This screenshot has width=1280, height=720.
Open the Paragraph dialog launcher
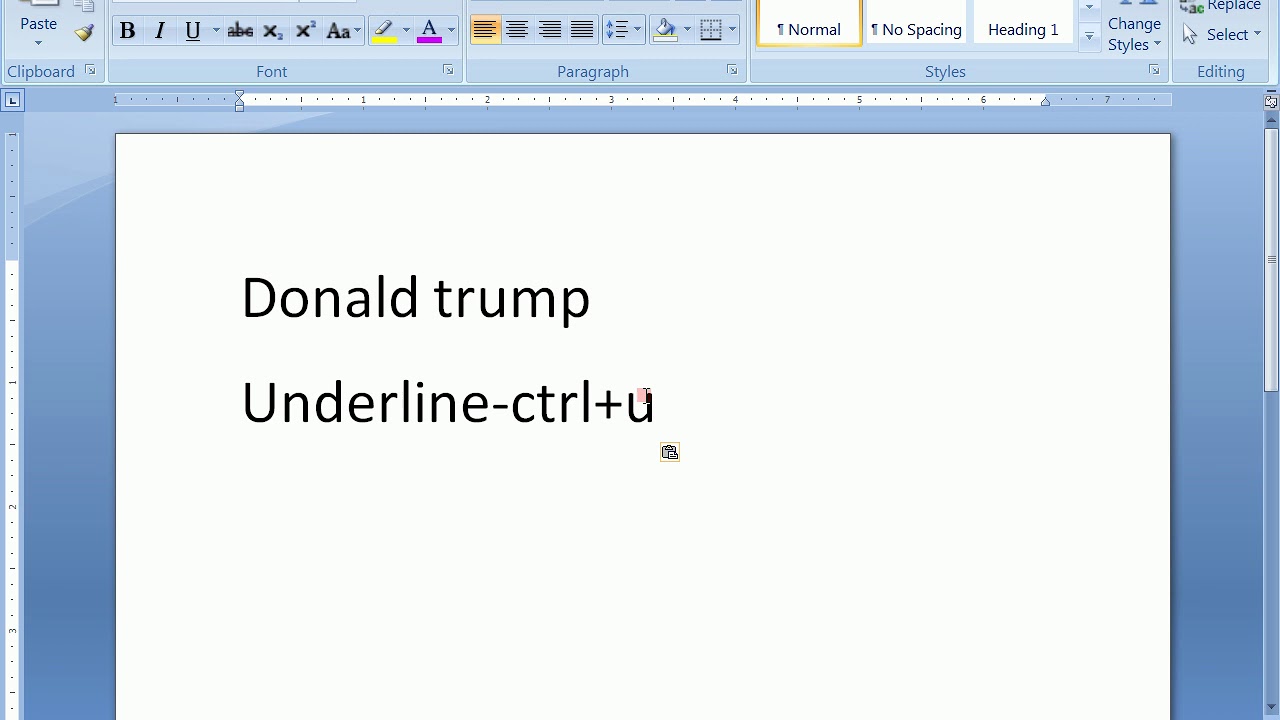point(732,70)
